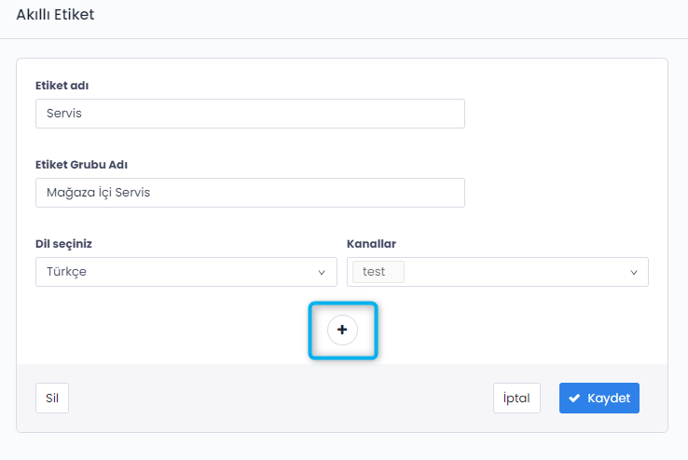Select the 'test' channel tag chip
The width and height of the screenshot is (688, 460).
(x=375, y=272)
